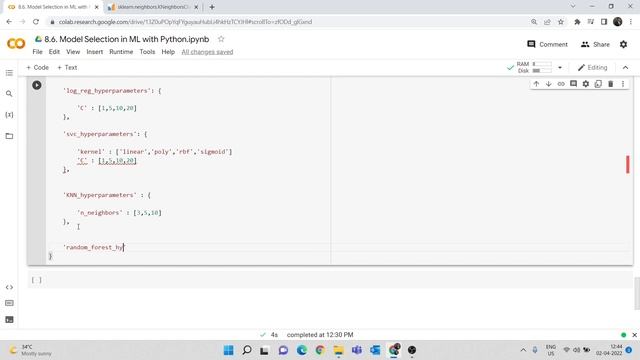Click the Colab CO logo
Image resolution: width=640 pixels, height=360 pixels.
point(16,43)
